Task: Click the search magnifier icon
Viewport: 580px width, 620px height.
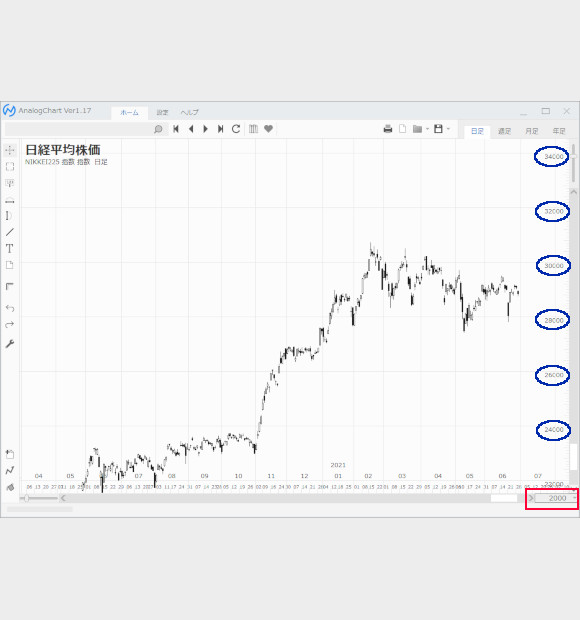Action: click(158, 129)
